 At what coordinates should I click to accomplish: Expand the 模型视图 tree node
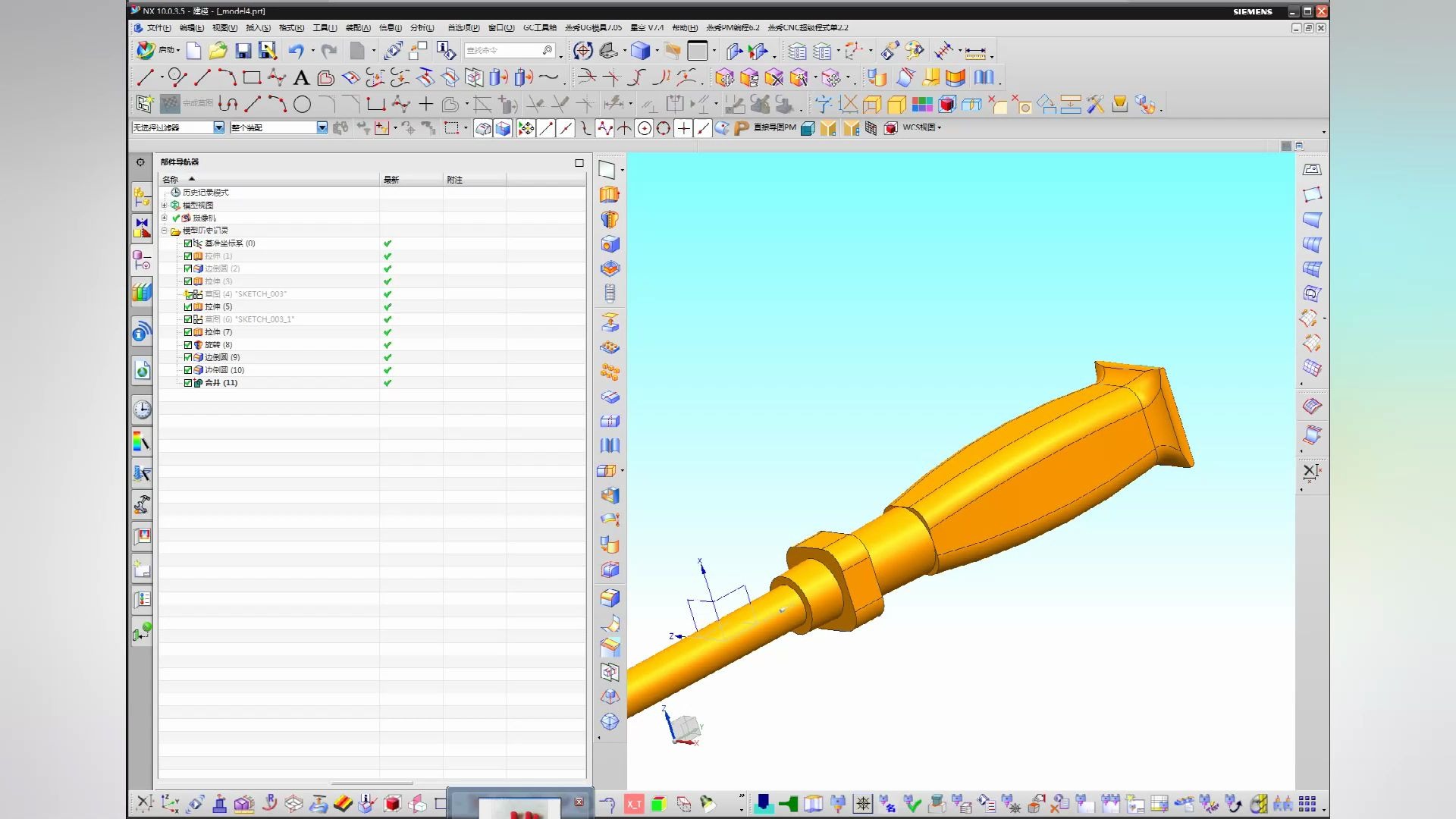point(165,206)
